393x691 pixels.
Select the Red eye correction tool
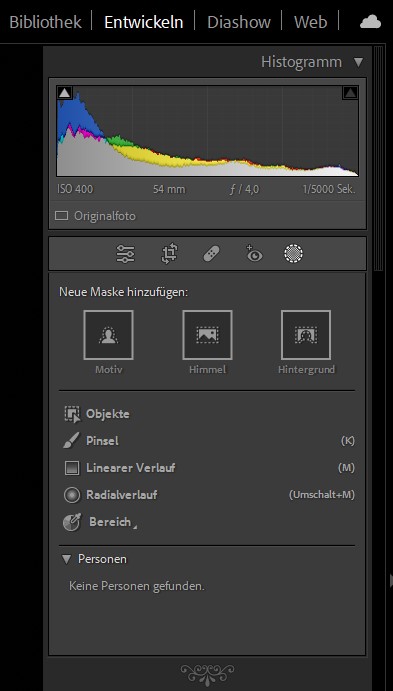[x=254, y=253]
